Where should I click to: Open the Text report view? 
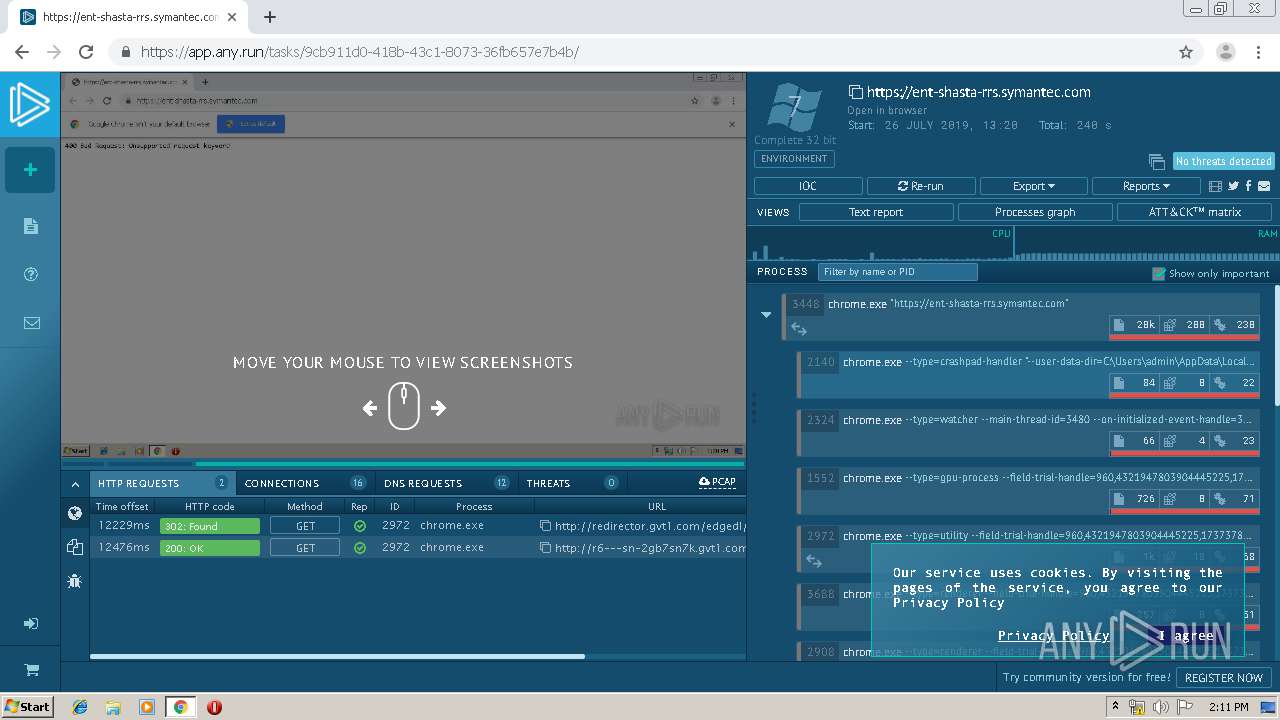(876, 212)
